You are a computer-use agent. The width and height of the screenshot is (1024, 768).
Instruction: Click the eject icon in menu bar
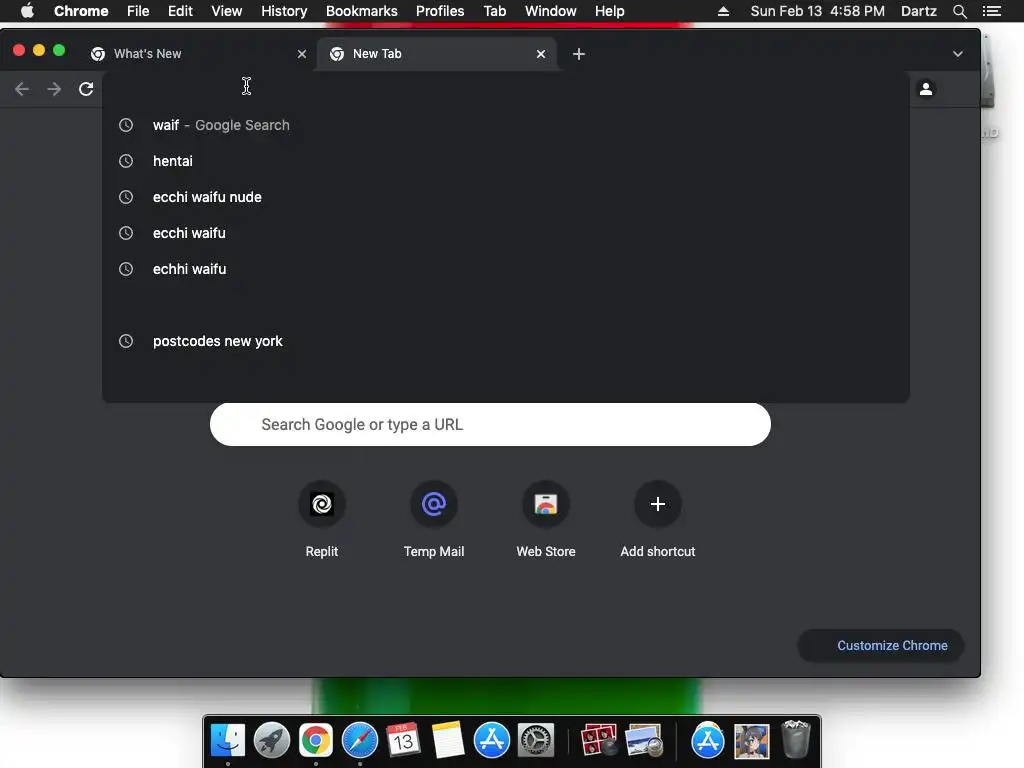click(723, 11)
